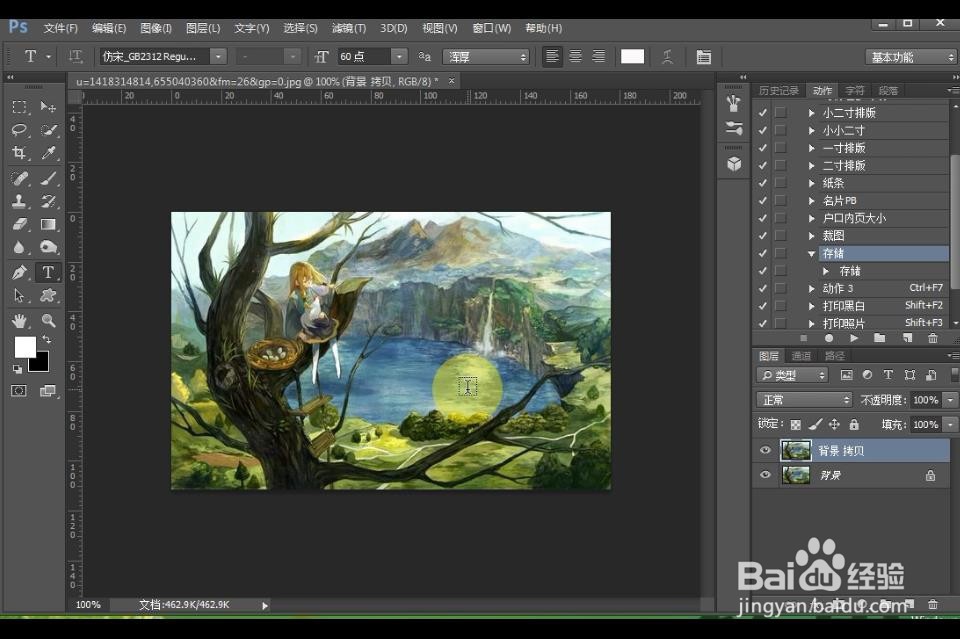The width and height of the screenshot is (960, 639).
Task: Select the Quick Selection tool
Action: coord(48,130)
